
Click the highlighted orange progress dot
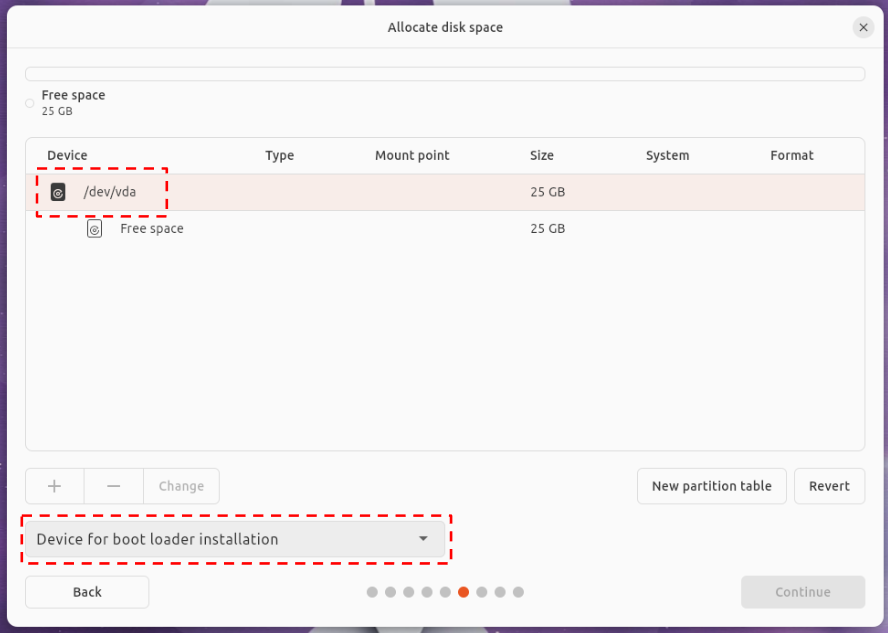tap(463, 592)
